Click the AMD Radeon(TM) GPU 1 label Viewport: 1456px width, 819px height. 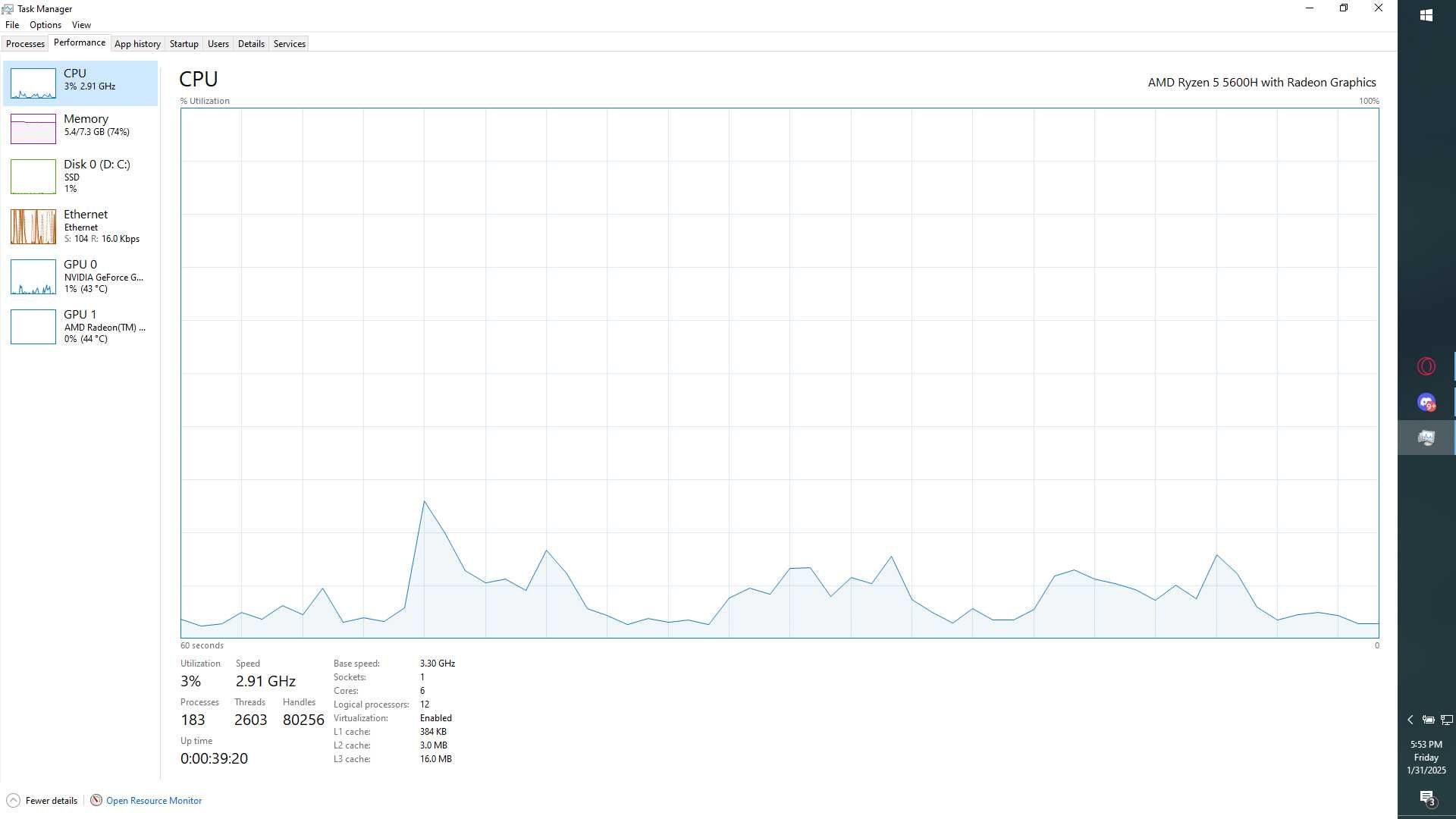[x=105, y=328]
